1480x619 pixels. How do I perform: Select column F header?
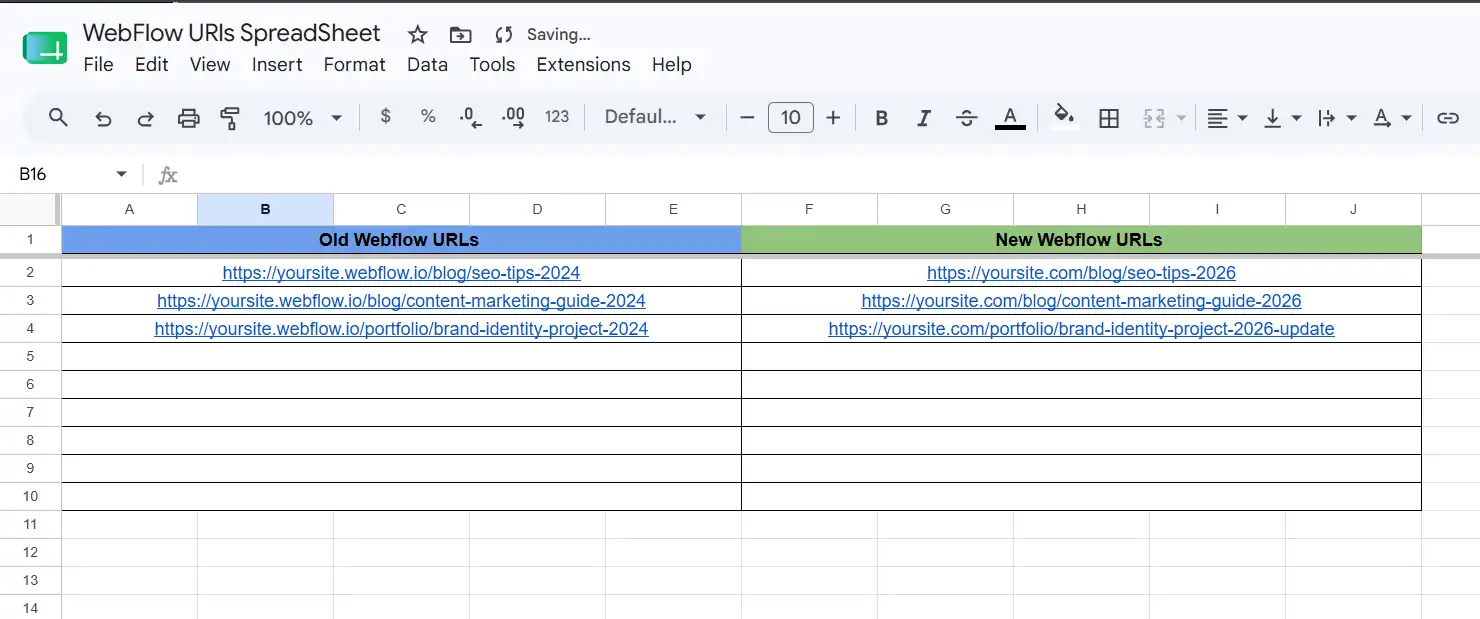pyautogui.click(x=809, y=209)
